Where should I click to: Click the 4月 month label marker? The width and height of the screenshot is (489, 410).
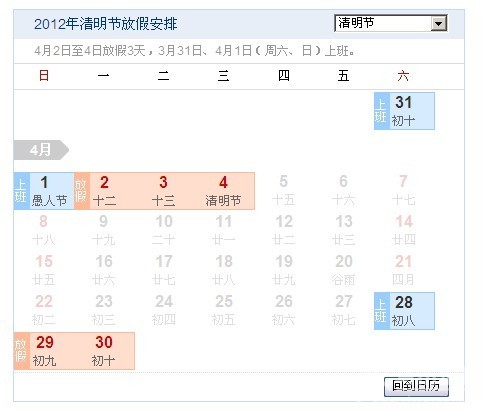pyautogui.click(x=41, y=150)
